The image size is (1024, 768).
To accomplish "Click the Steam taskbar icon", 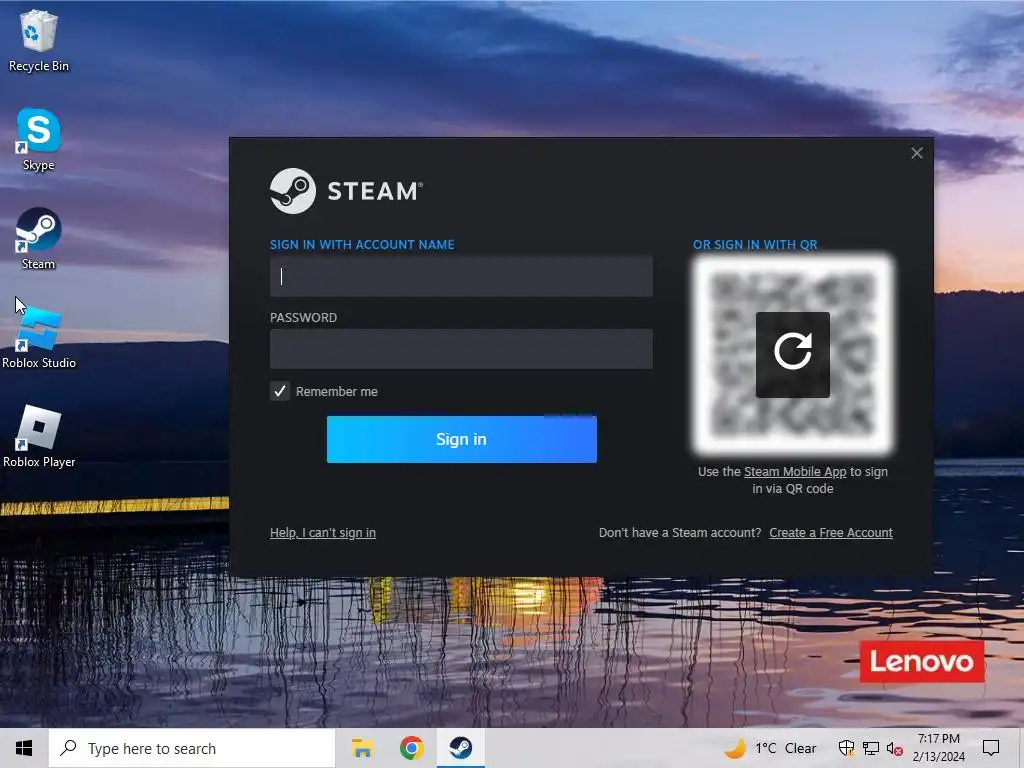I will [460, 748].
